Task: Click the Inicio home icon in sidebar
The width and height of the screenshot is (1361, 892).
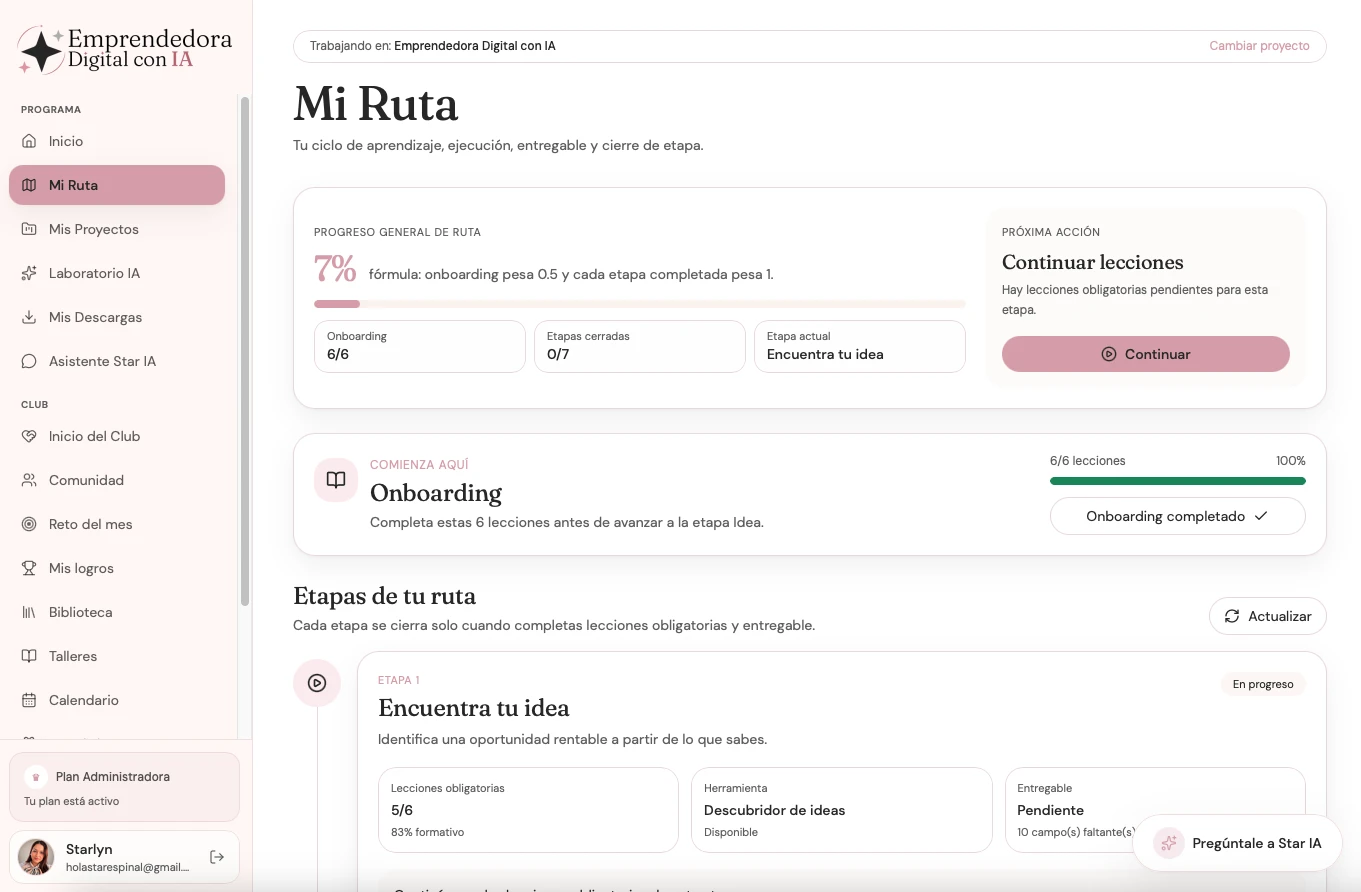Action: coord(29,141)
